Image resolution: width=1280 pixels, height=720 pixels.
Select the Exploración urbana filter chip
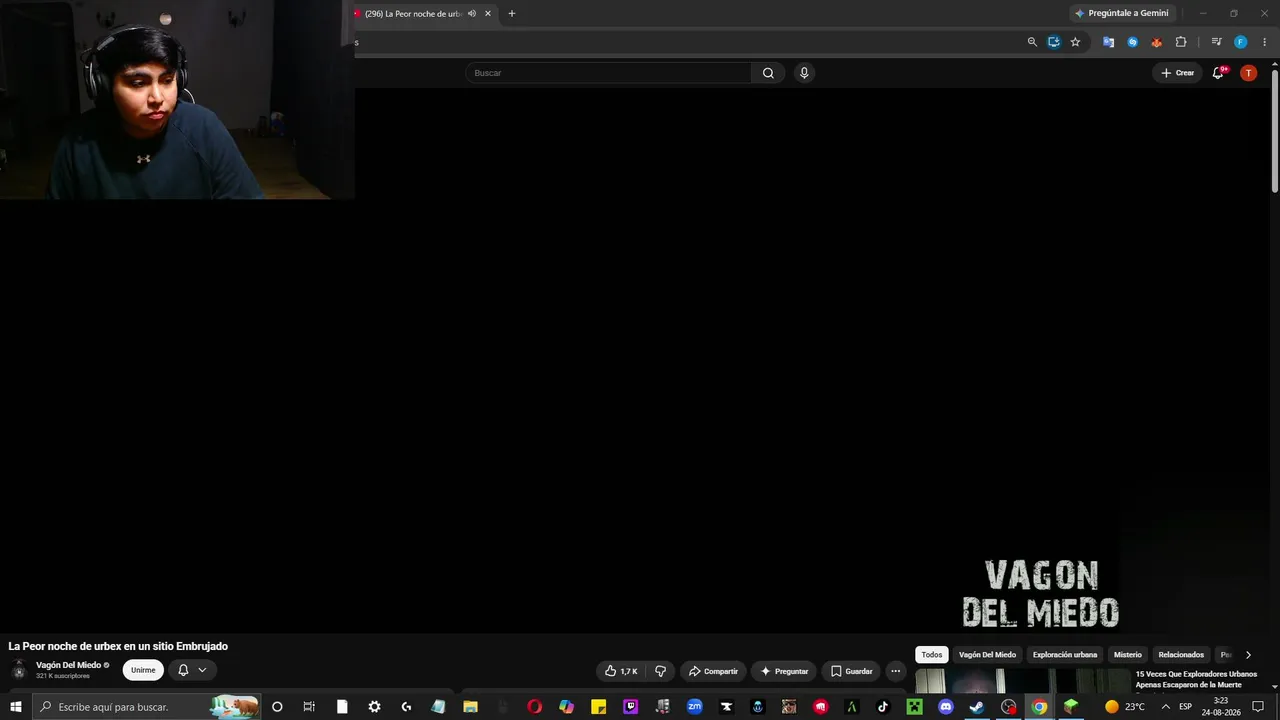coord(1065,655)
